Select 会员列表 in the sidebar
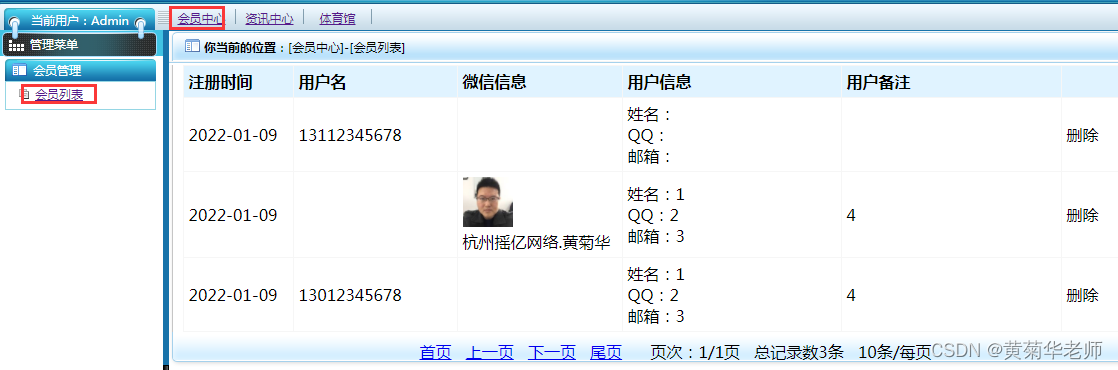The width and height of the screenshot is (1118, 370). coord(59,95)
